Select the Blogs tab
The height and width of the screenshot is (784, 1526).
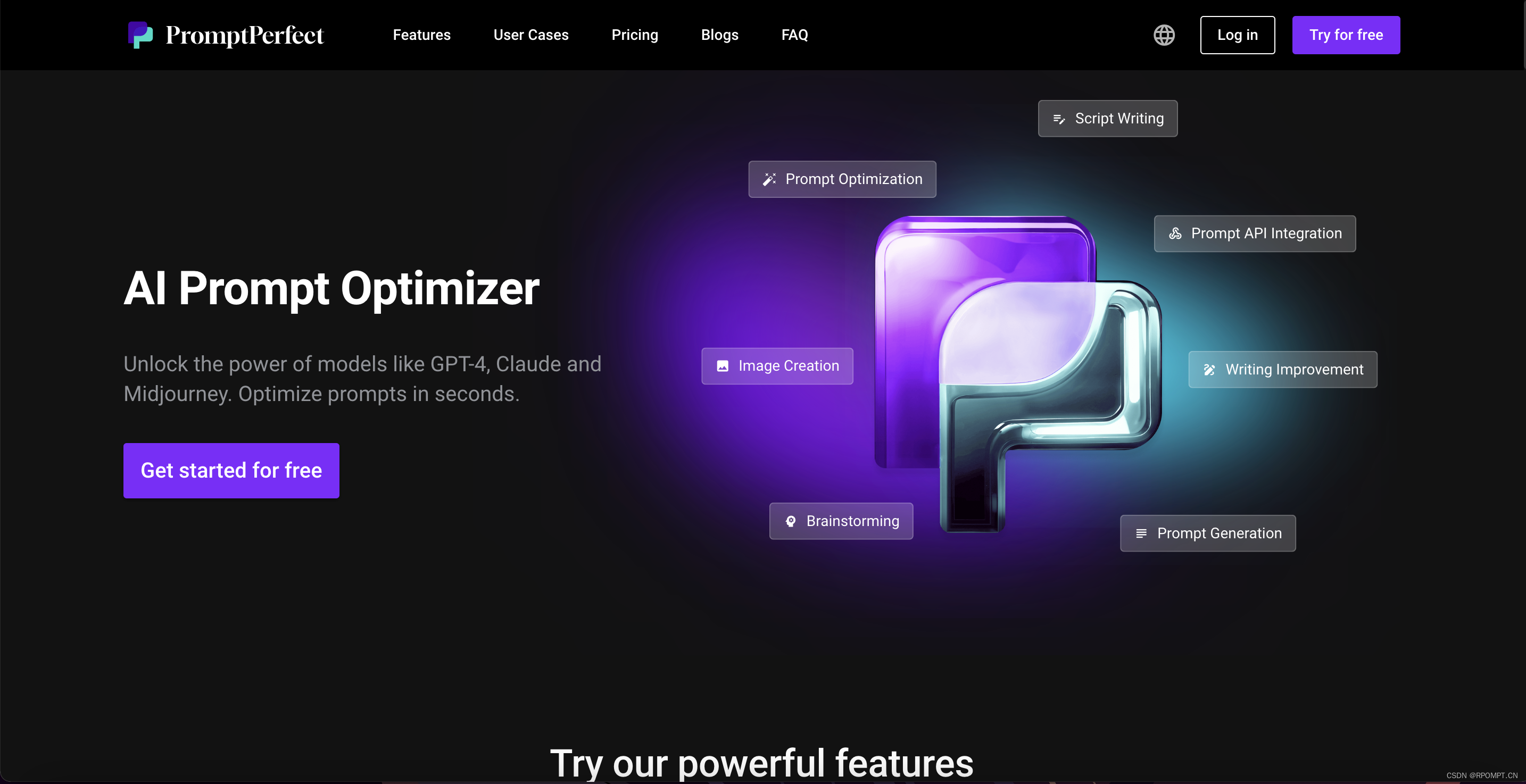719,34
